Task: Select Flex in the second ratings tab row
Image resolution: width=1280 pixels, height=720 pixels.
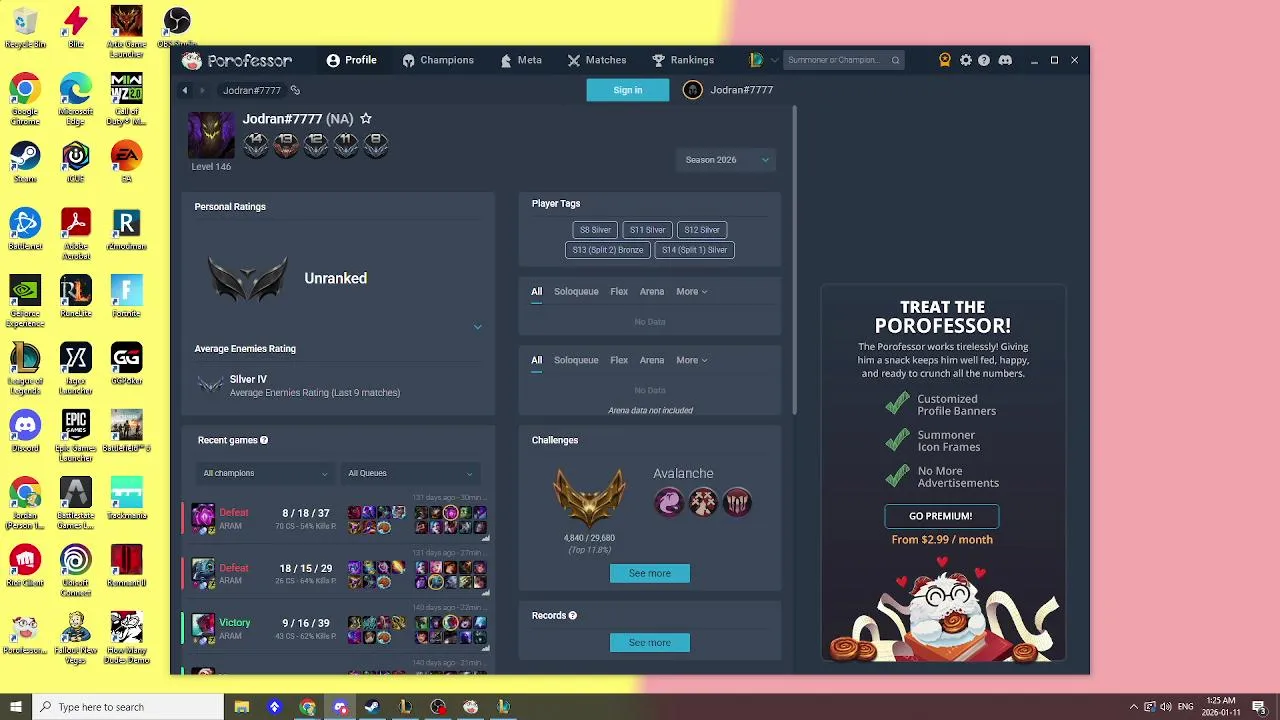Action: click(619, 360)
